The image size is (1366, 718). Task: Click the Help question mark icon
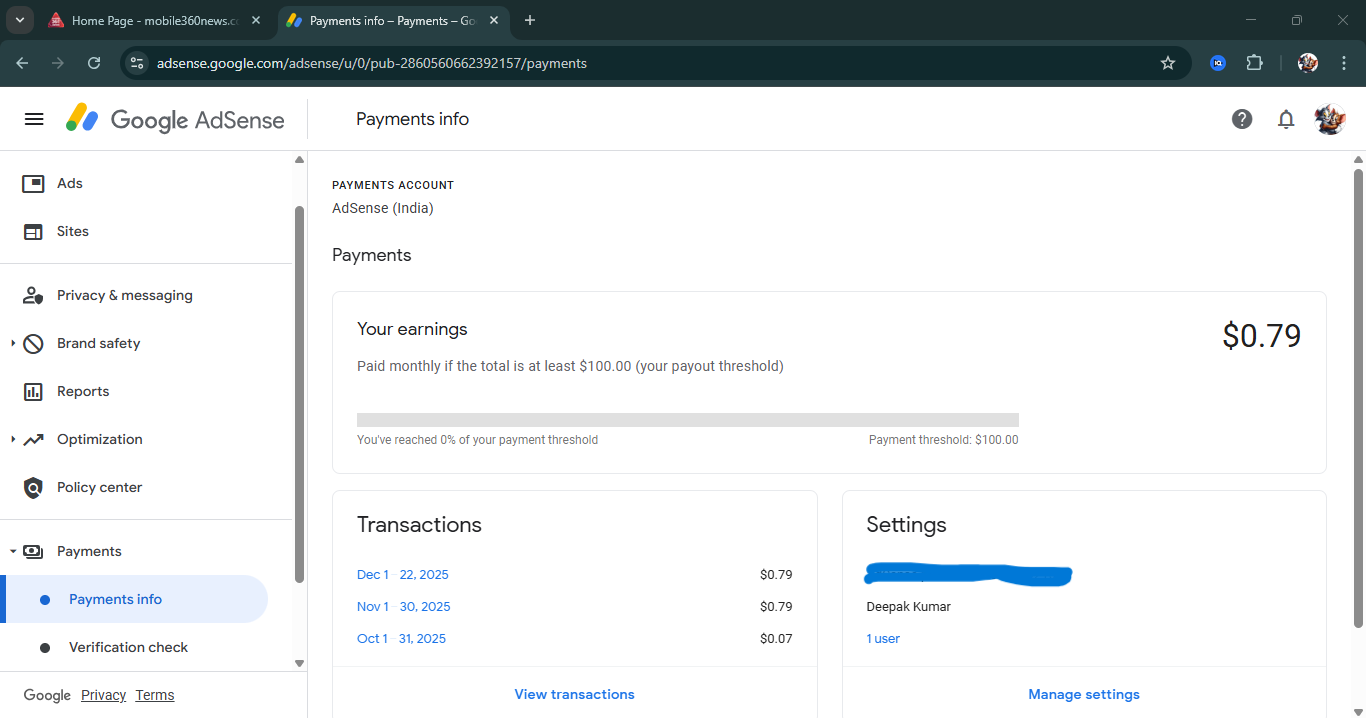(x=1242, y=119)
